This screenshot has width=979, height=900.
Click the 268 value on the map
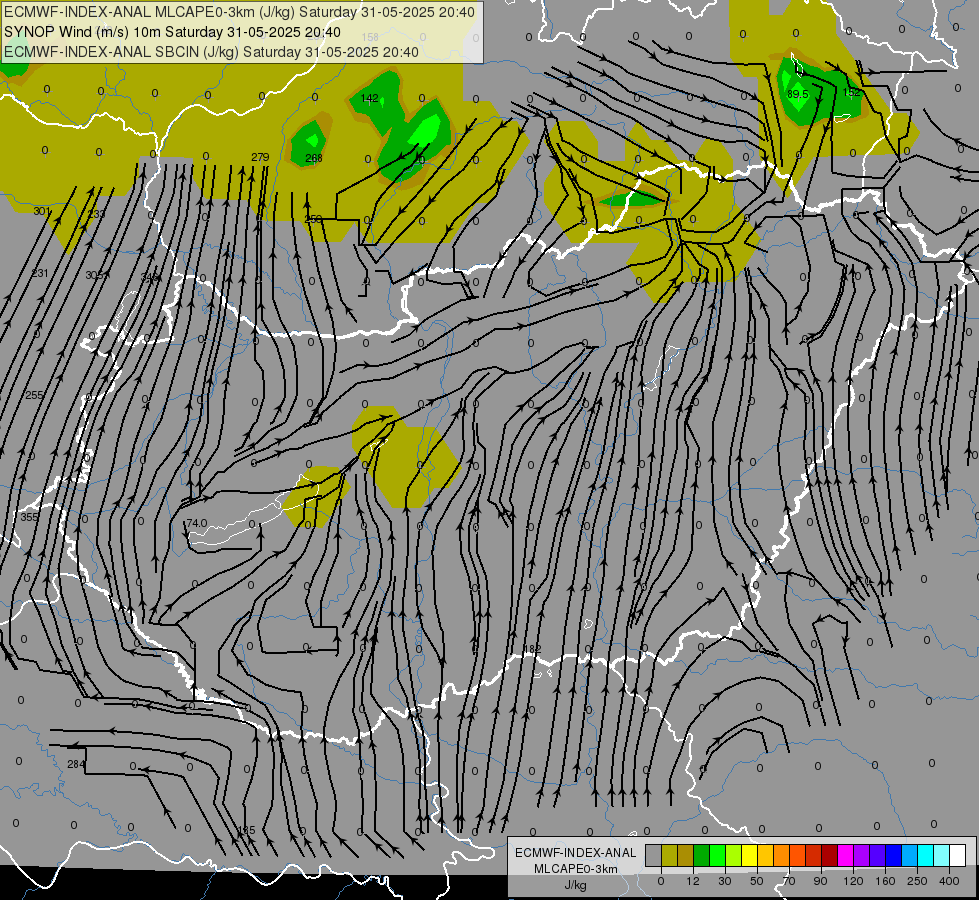click(x=314, y=158)
